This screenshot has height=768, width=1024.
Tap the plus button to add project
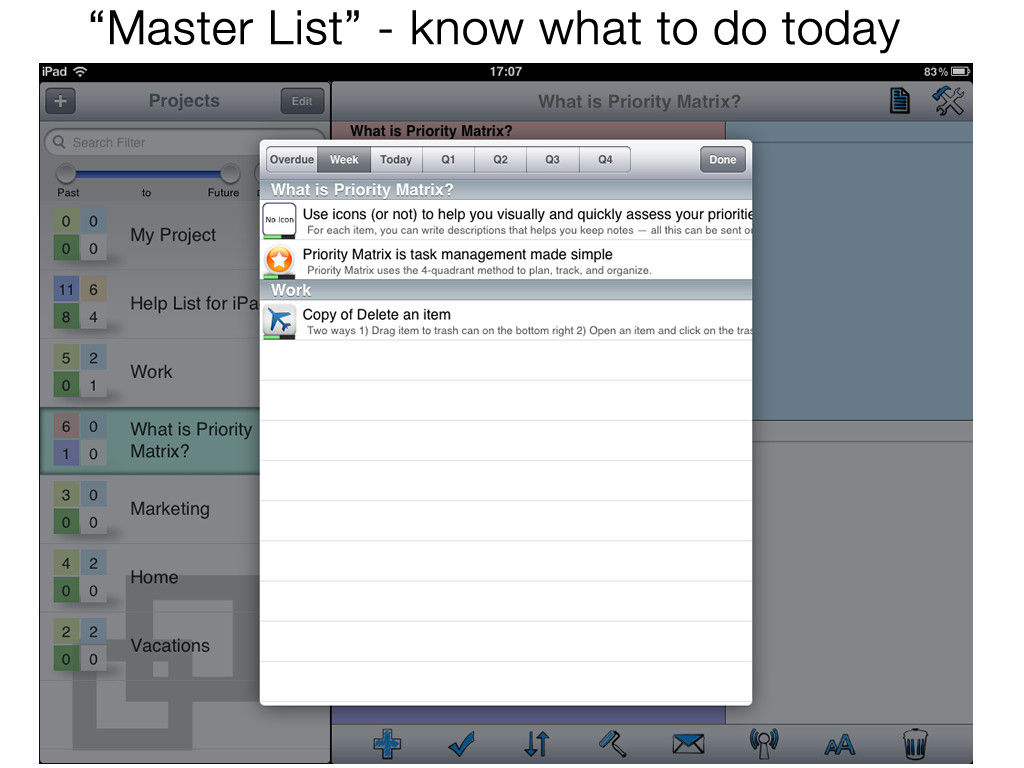click(x=61, y=101)
